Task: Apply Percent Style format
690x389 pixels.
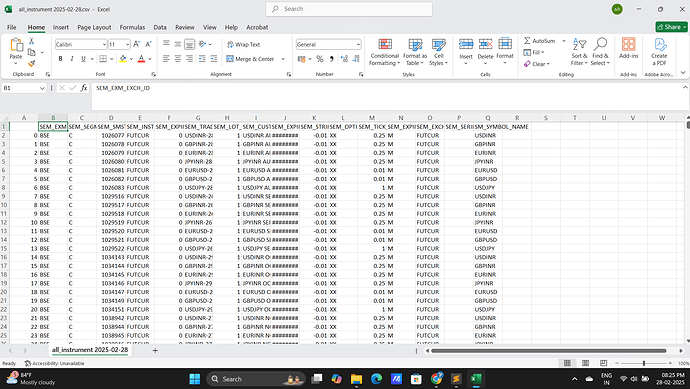Action: pyautogui.click(x=320, y=59)
